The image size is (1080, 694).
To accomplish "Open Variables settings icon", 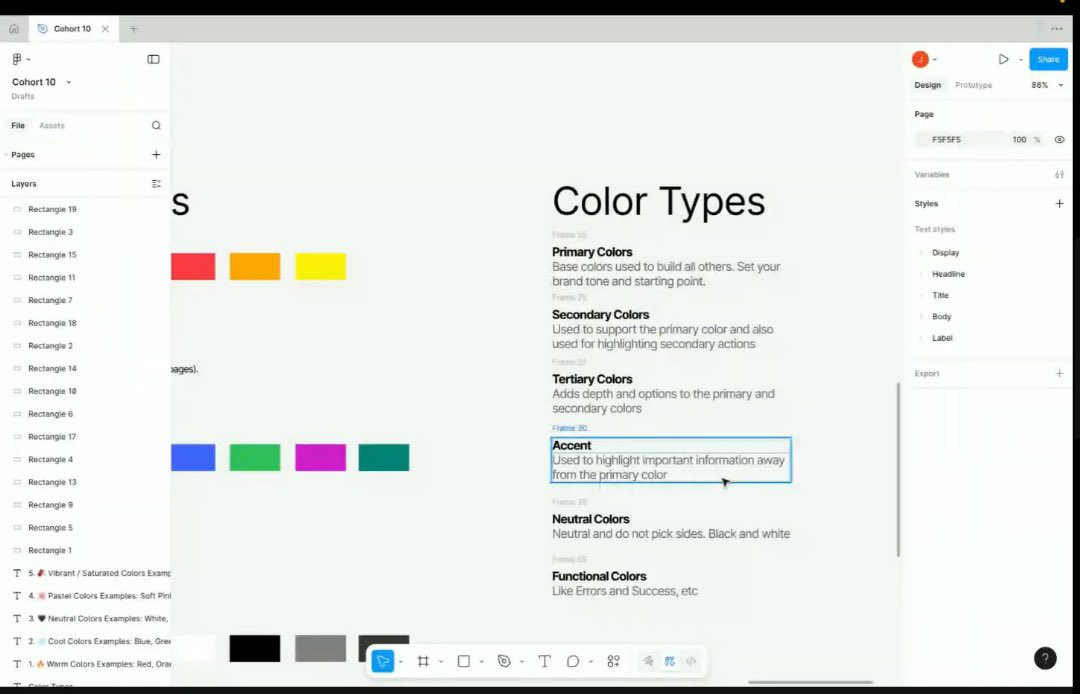I will (1059, 175).
